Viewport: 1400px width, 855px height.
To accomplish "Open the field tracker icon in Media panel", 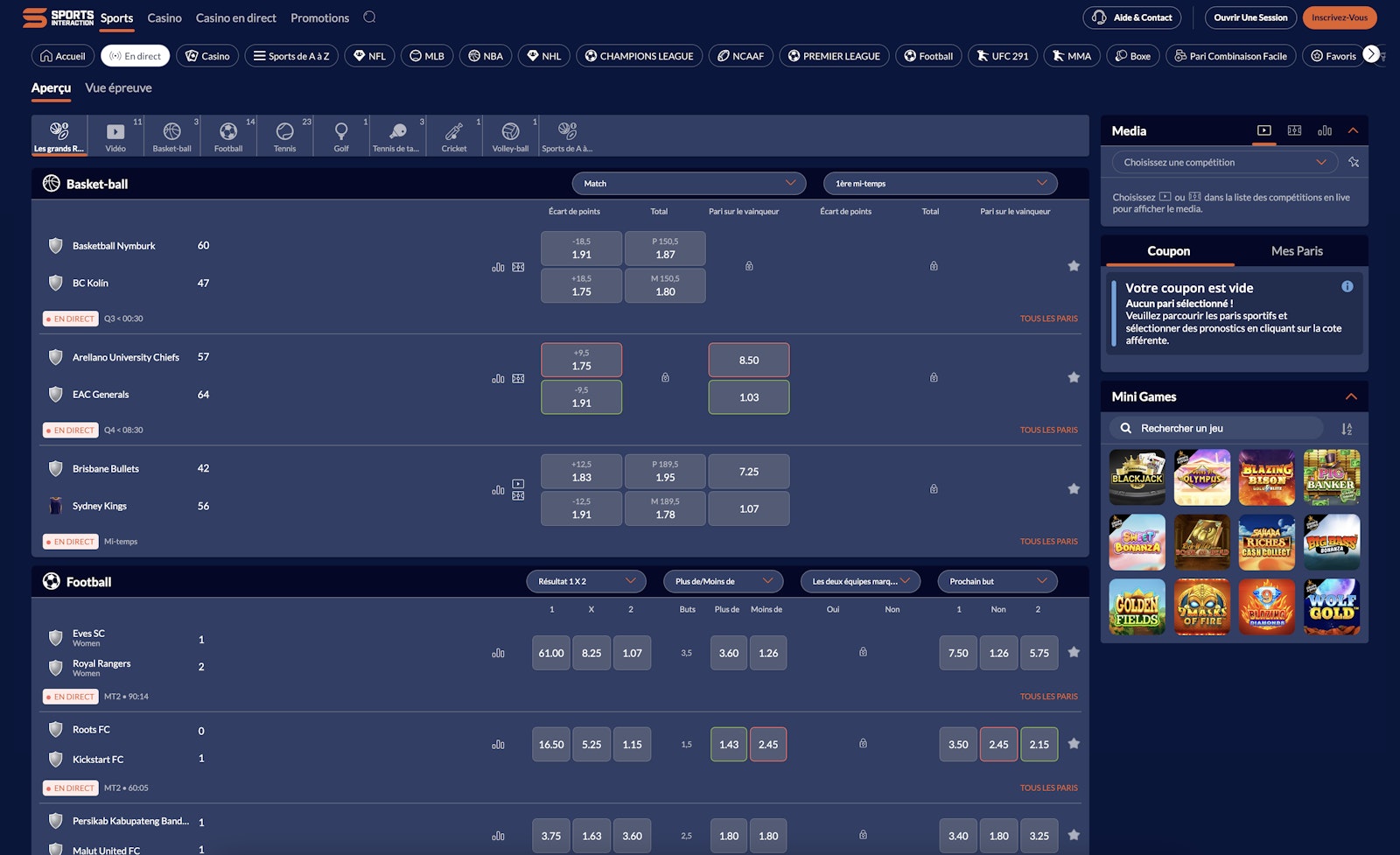I will pos(1294,130).
